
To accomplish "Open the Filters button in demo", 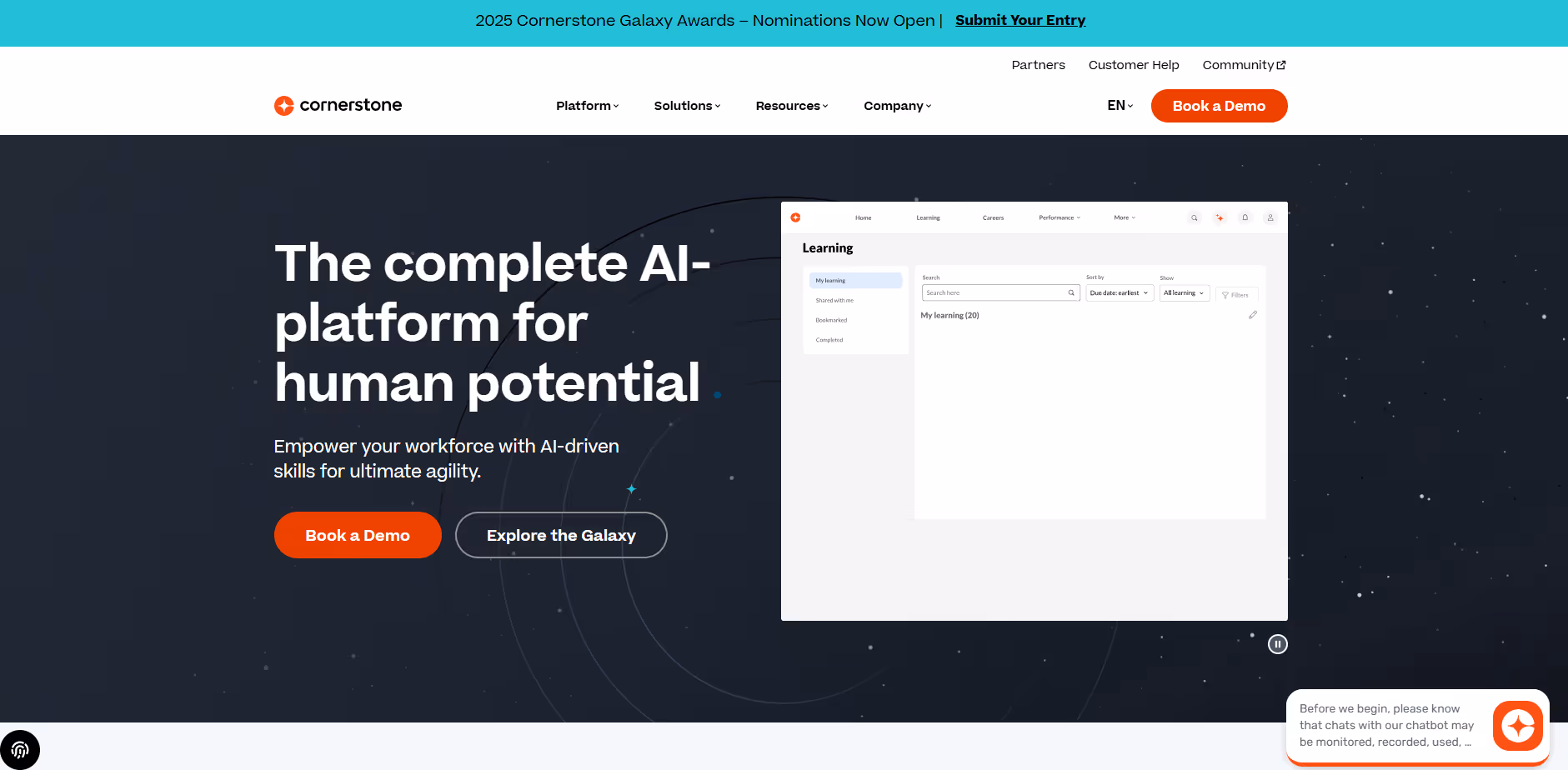I will coord(1236,295).
